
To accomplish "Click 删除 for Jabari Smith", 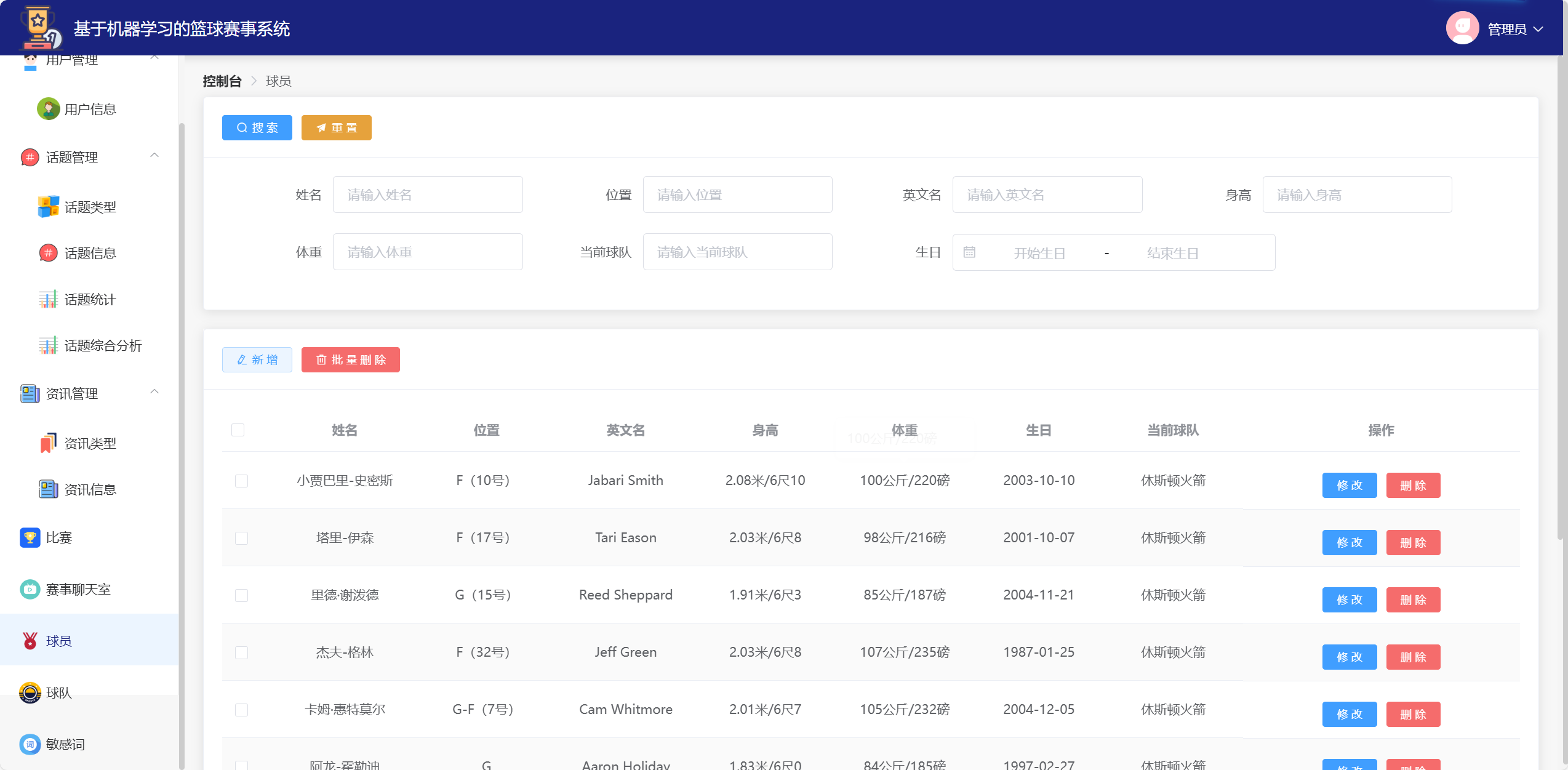I will [x=1414, y=485].
